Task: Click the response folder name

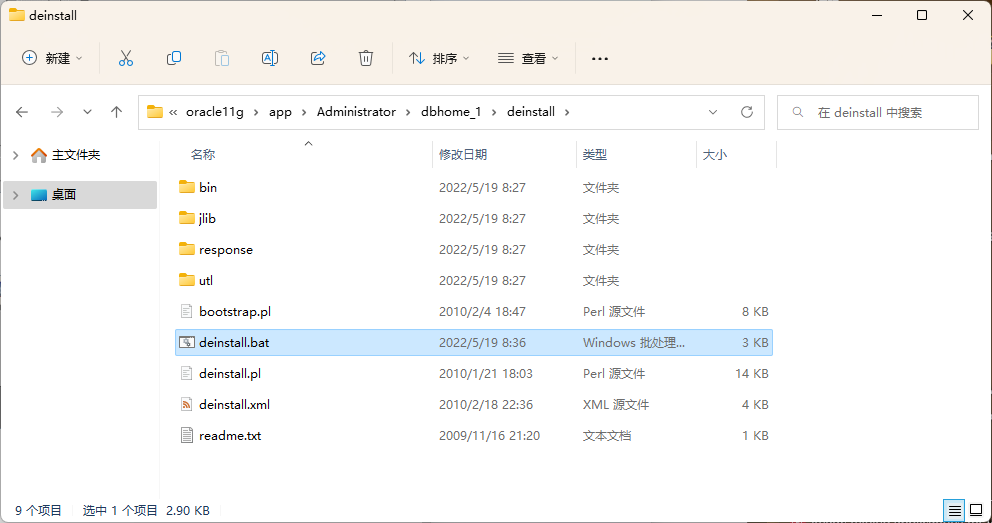Action: (226, 249)
